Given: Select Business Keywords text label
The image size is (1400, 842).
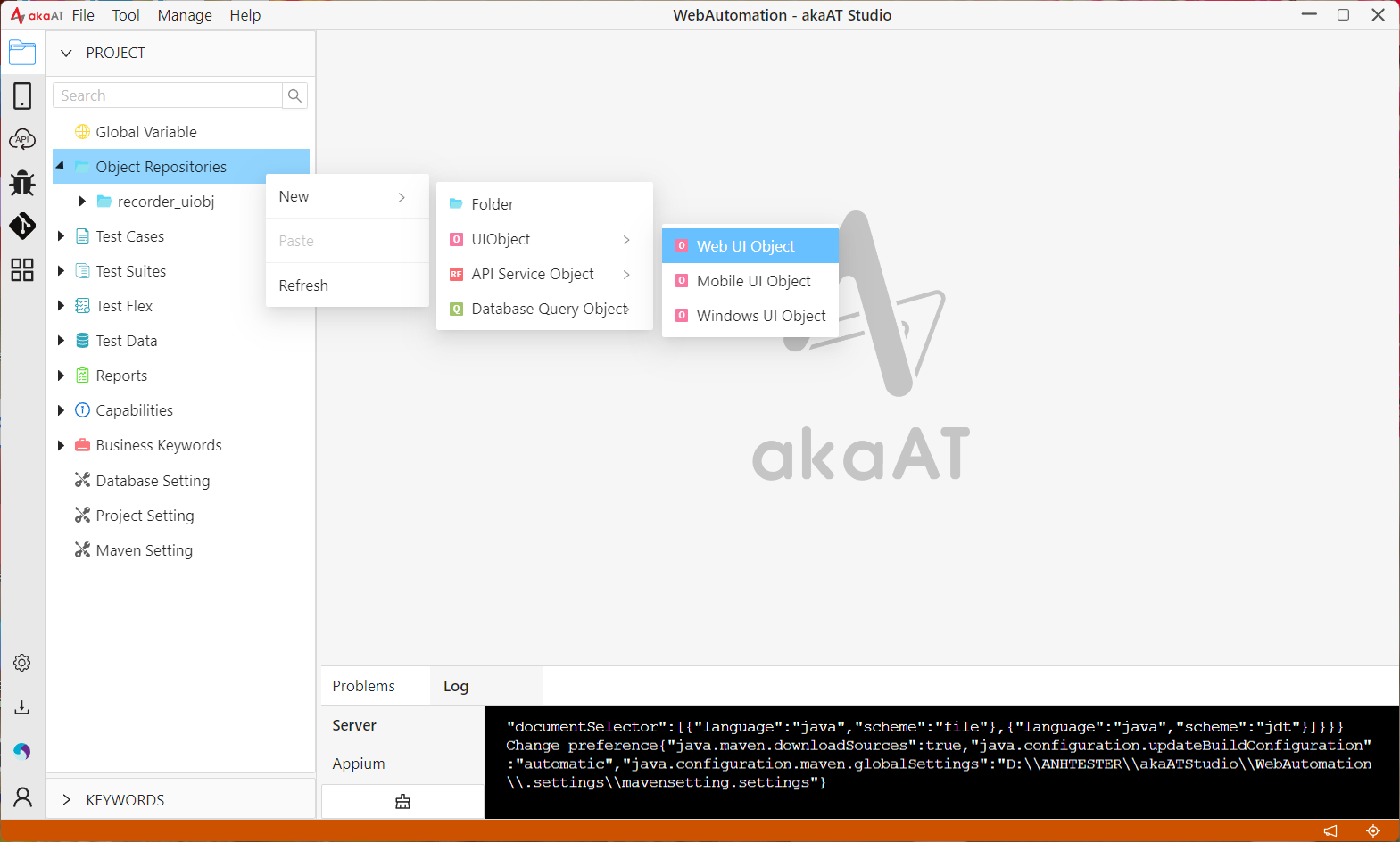Looking at the screenshot, I should 159,445.
